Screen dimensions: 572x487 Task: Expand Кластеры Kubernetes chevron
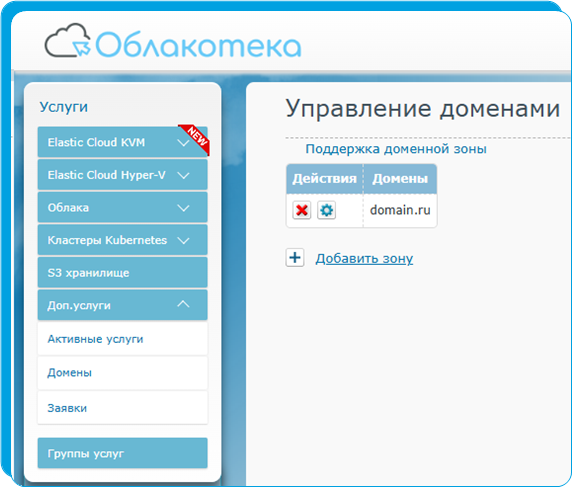point(183,240)
